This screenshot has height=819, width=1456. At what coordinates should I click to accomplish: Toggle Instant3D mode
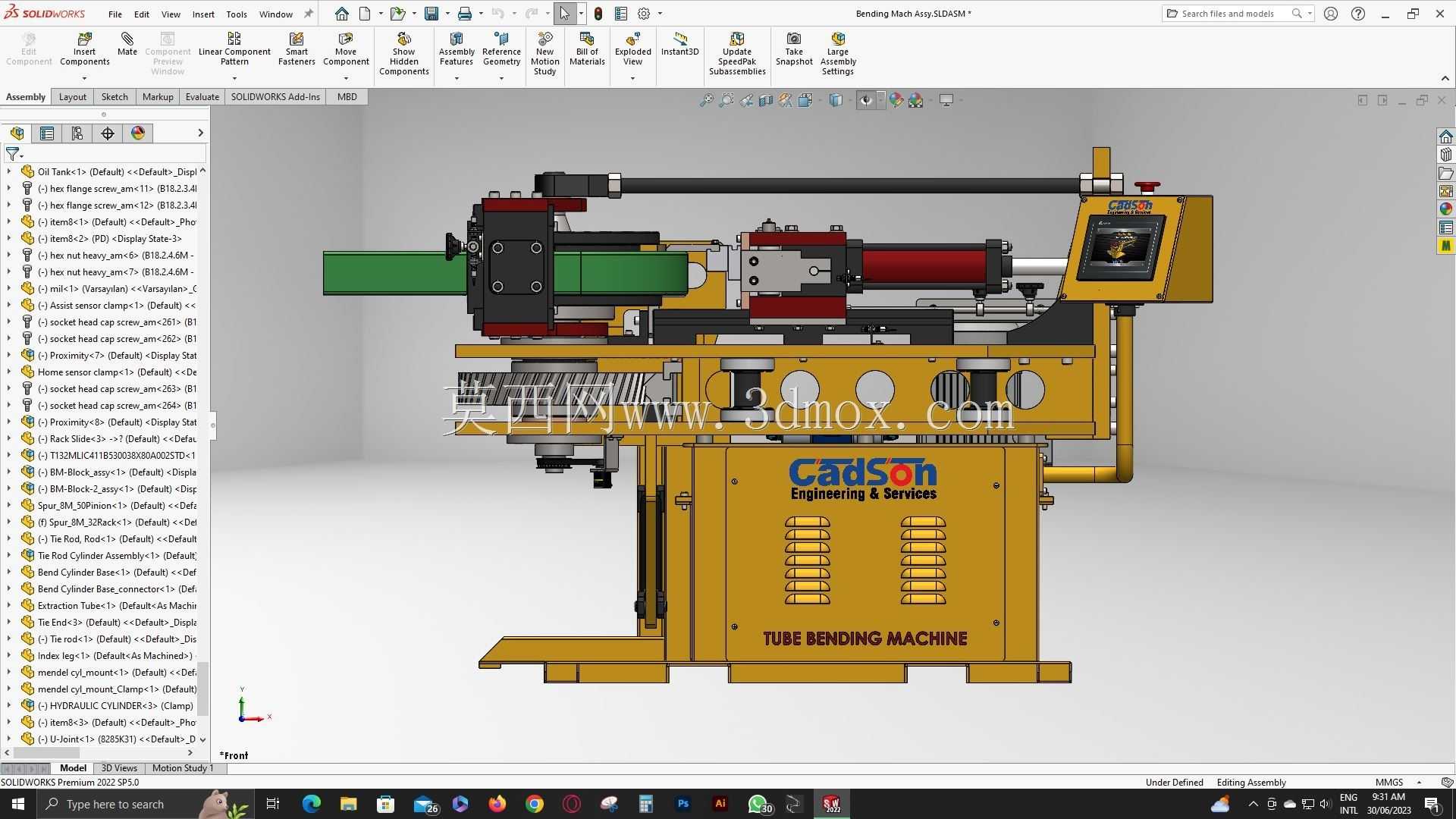[679, 44]
